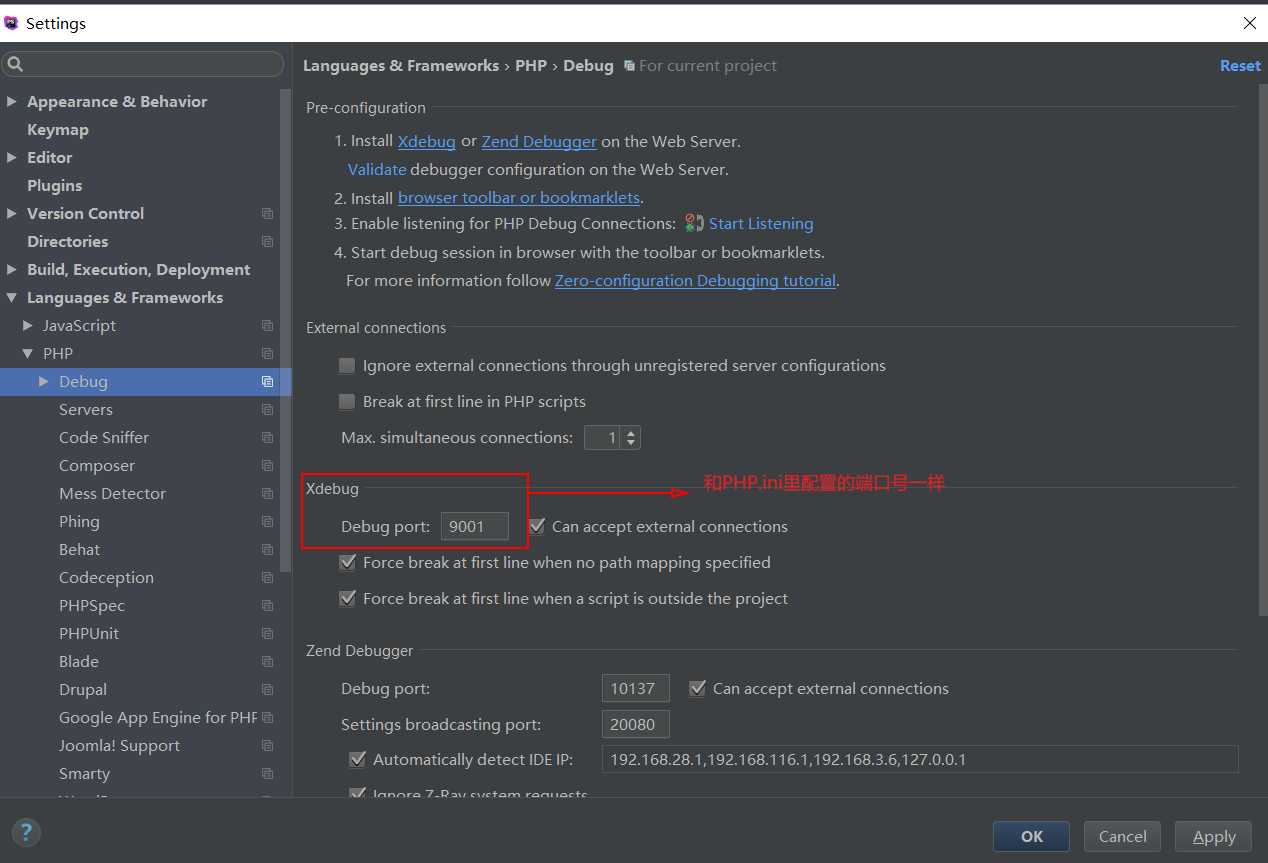
Task: Expand the Version Control section
Action: (x=12, y=213)
